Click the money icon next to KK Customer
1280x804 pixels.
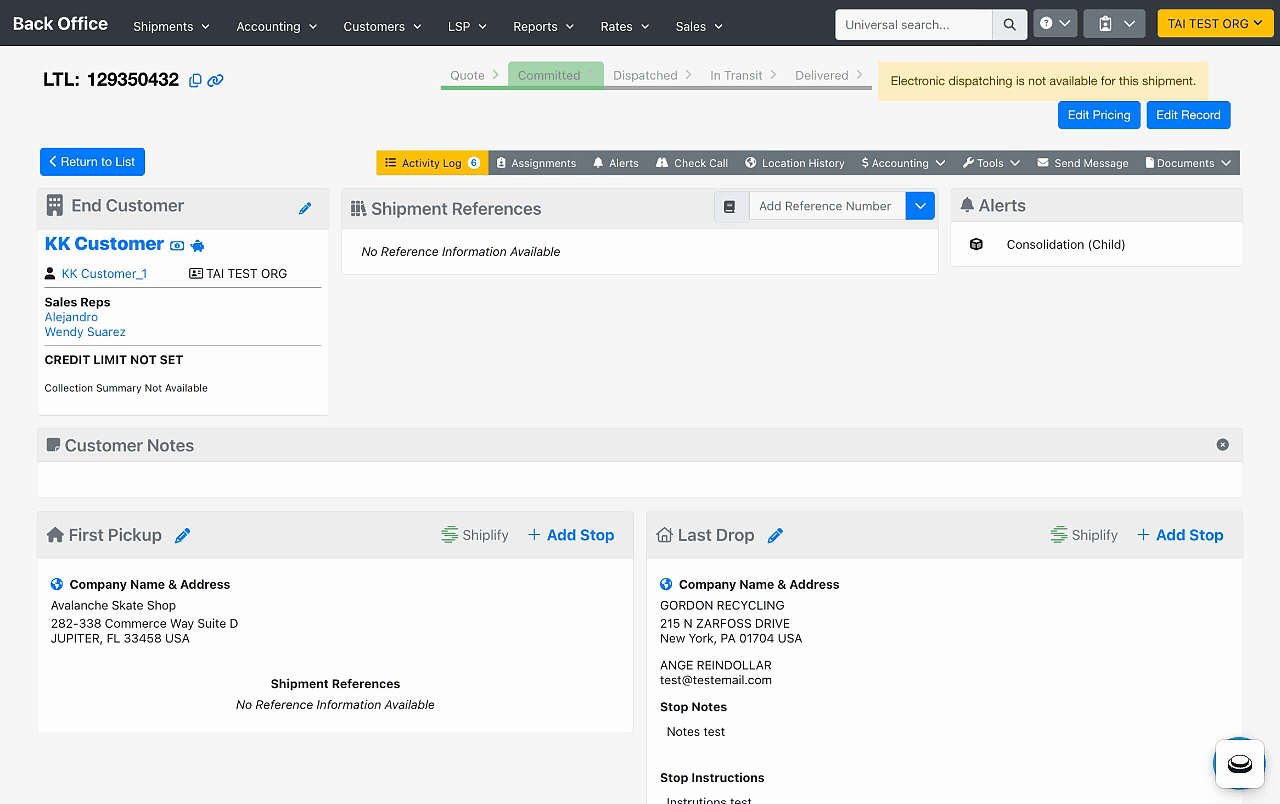[177, 245]
